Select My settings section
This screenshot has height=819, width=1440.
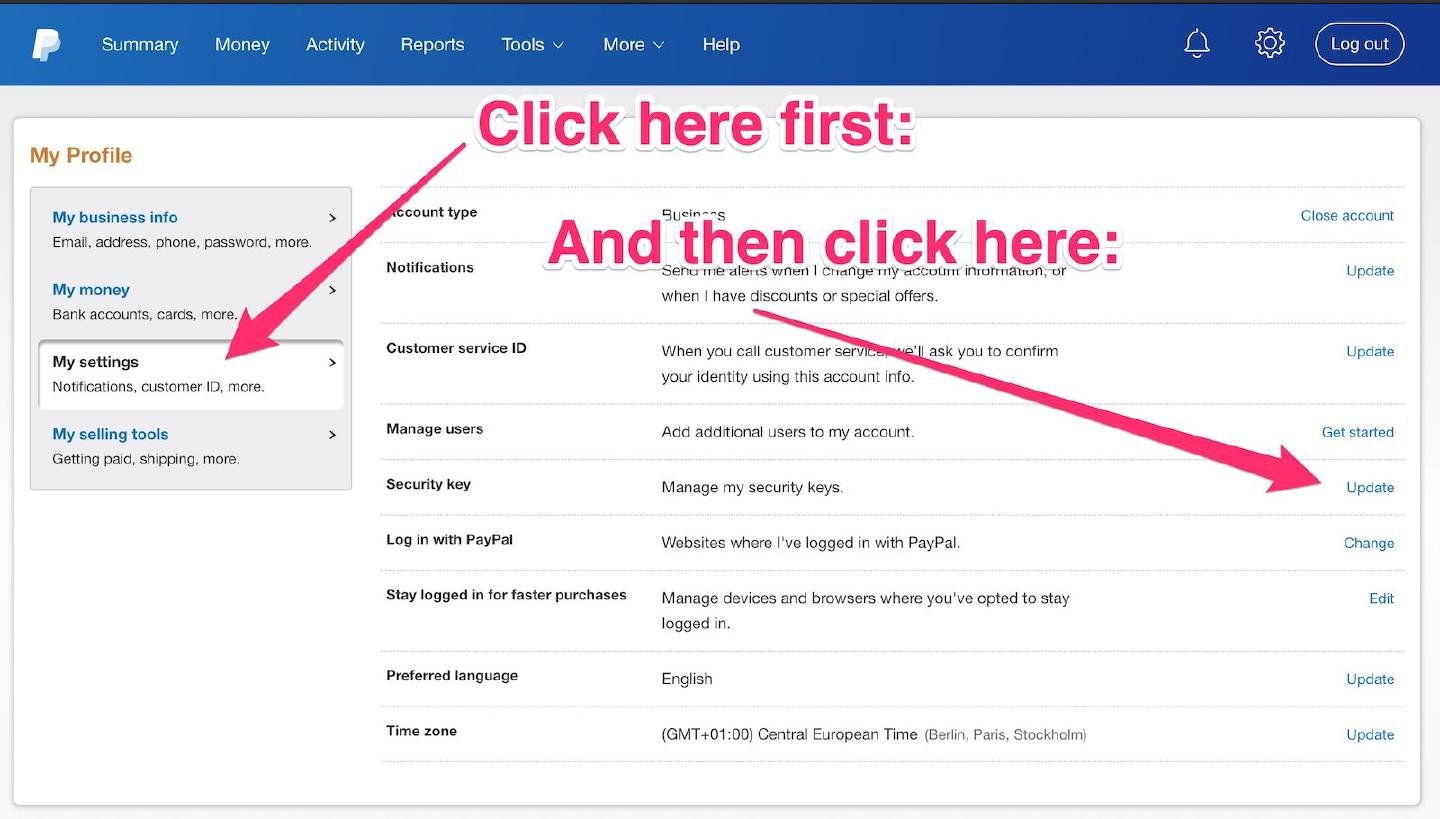pos(191,373)
